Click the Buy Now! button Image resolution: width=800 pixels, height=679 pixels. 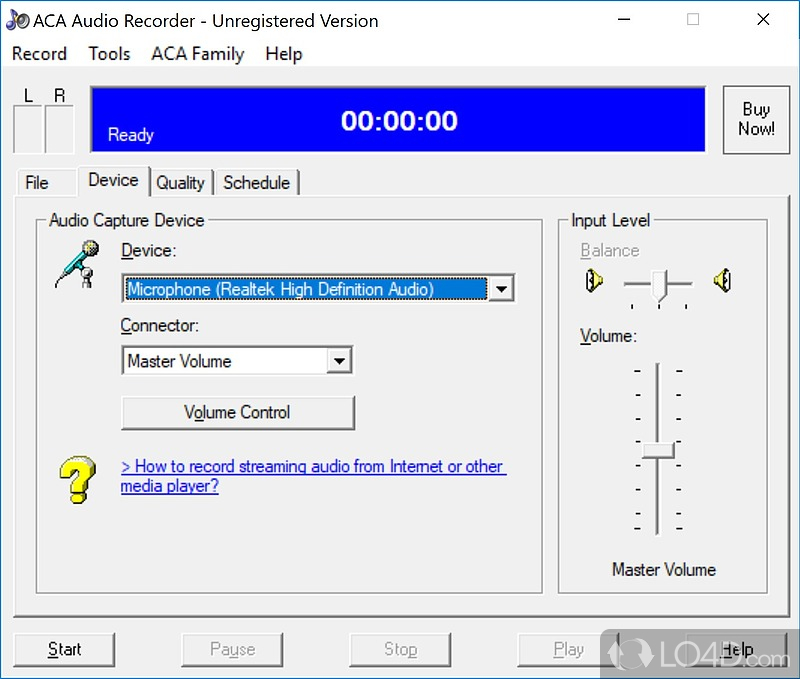[756, 119]
